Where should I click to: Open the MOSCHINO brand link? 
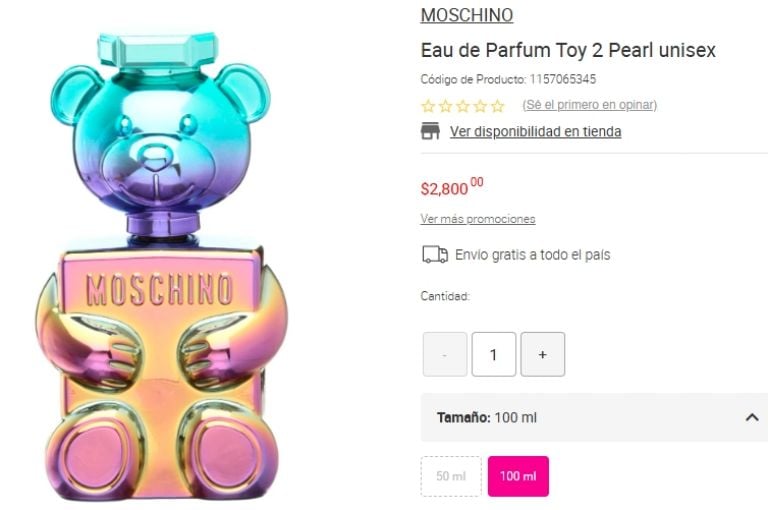pyautogui.click(x=466, y=15)
